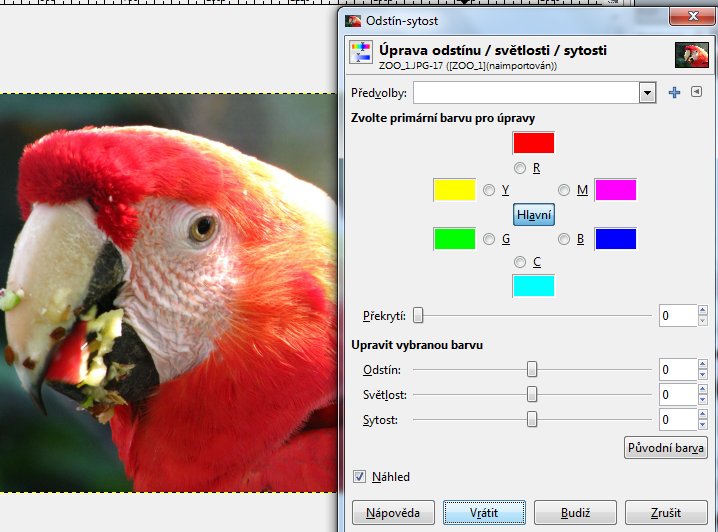Decrease Sytost value with down arrow
This screenshot has width=718, height=532.
[702, 425]
